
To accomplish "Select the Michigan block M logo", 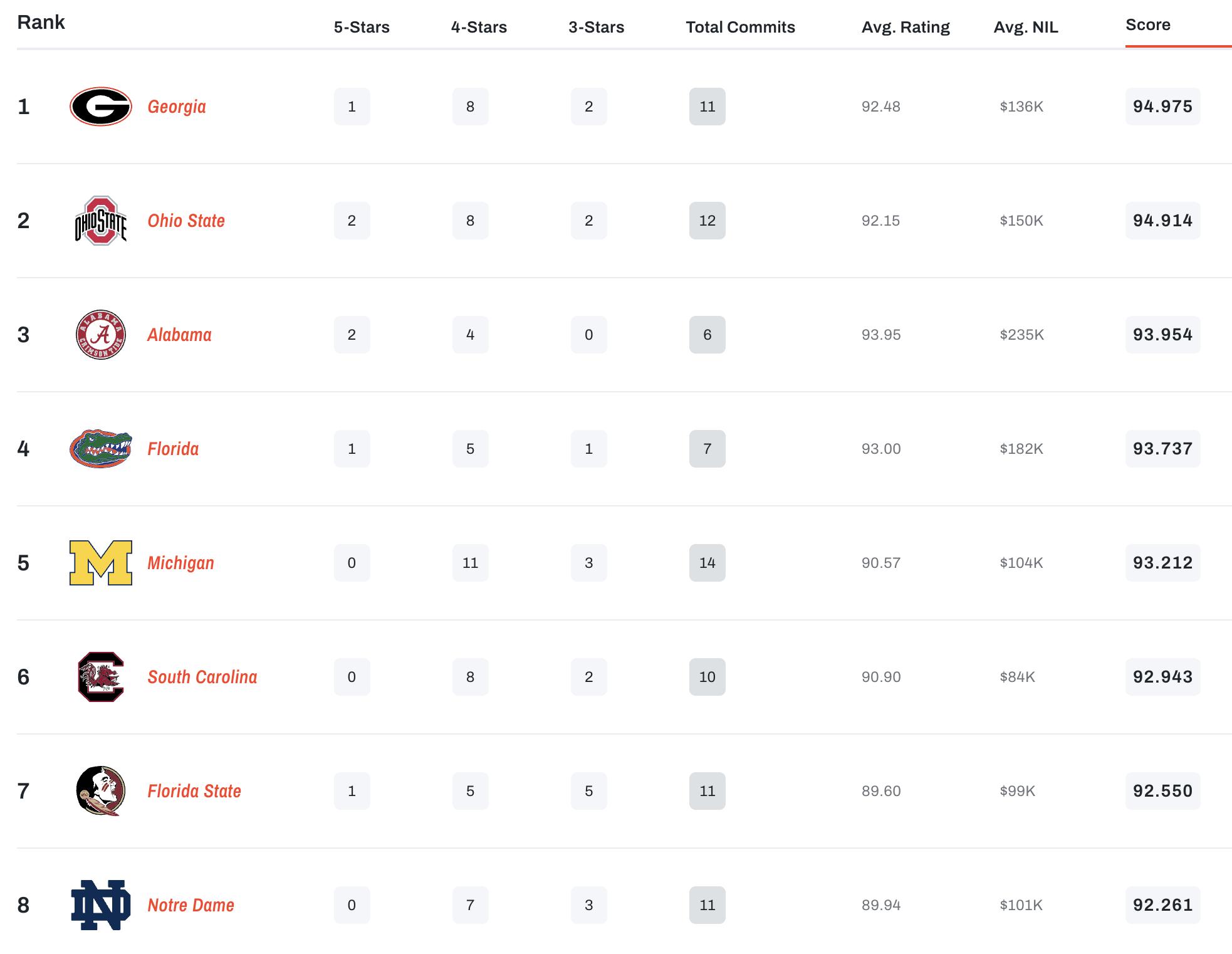I will click(100, 563).
